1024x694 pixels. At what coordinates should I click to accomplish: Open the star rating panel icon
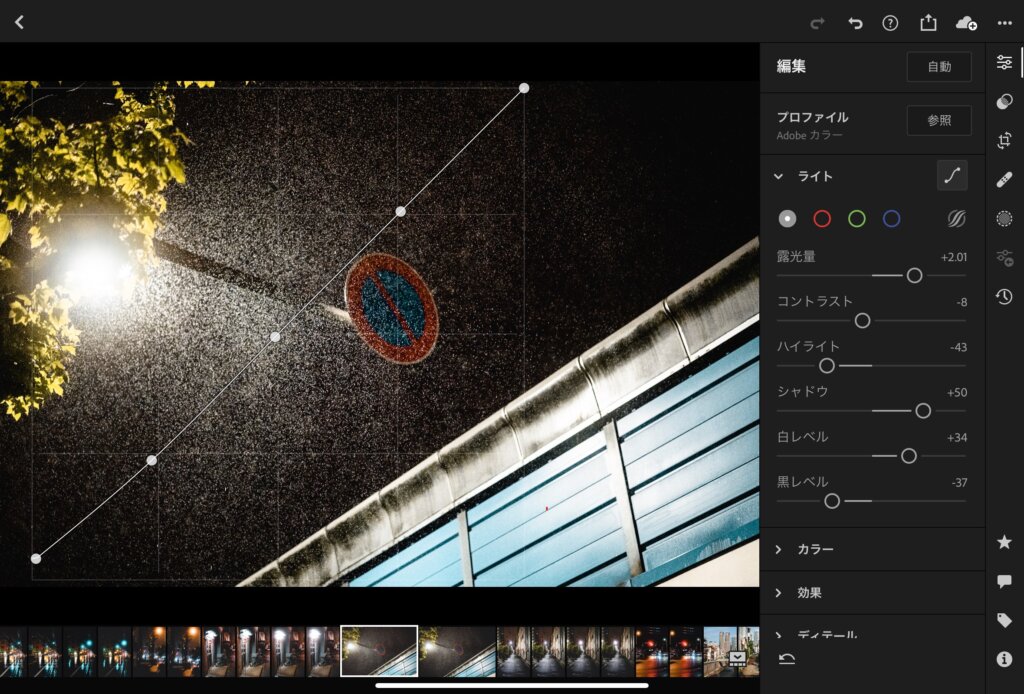click(x=1004, y=542)
